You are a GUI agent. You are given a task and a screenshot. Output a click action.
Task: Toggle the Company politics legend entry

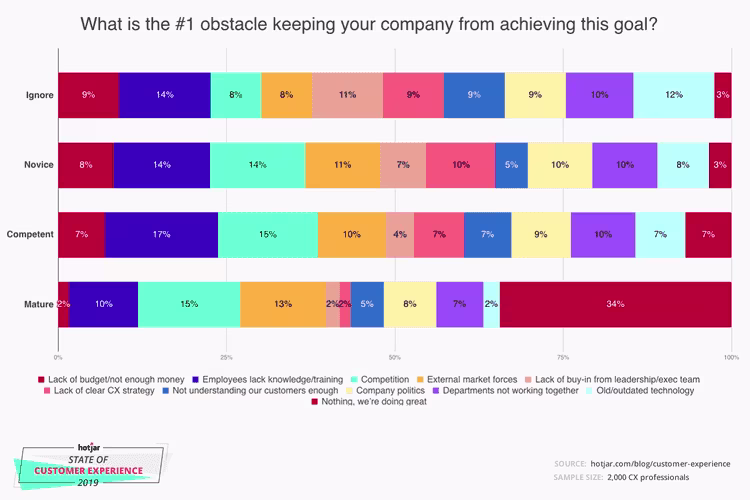coord(386,390)
